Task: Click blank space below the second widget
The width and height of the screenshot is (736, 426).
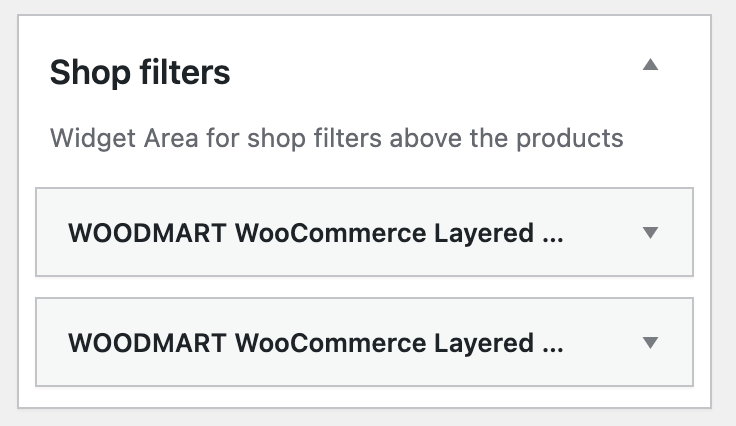Action: click(x=364, y=397)
